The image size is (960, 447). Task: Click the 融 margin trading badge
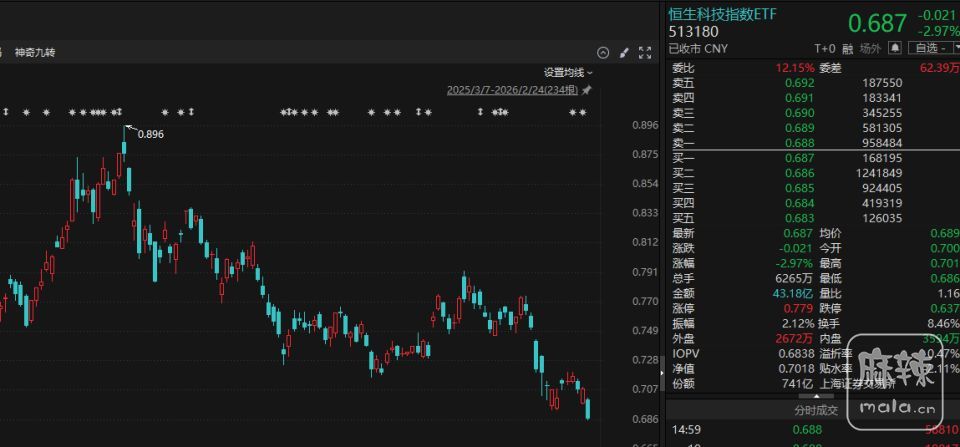click(x=847, y=47)
